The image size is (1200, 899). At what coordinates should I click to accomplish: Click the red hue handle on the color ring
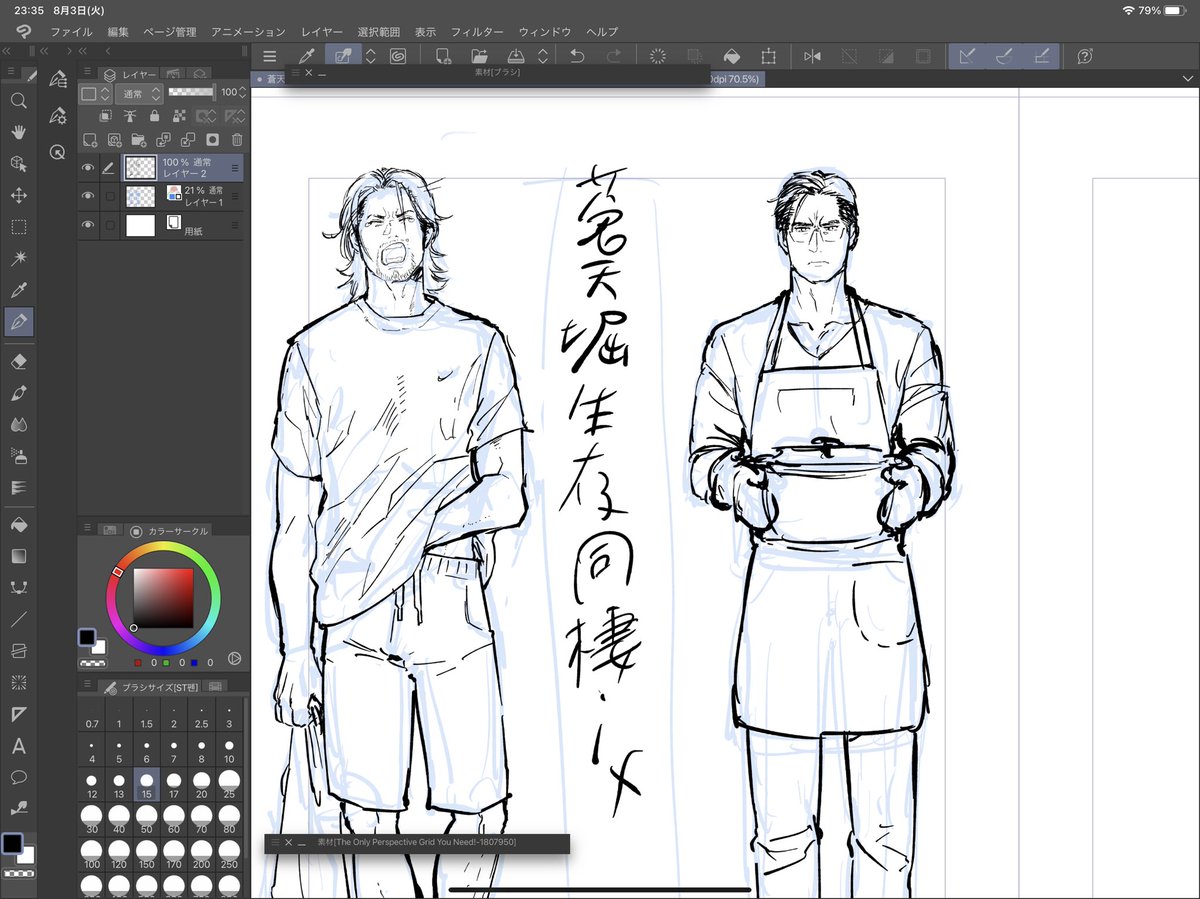(118, 572)
